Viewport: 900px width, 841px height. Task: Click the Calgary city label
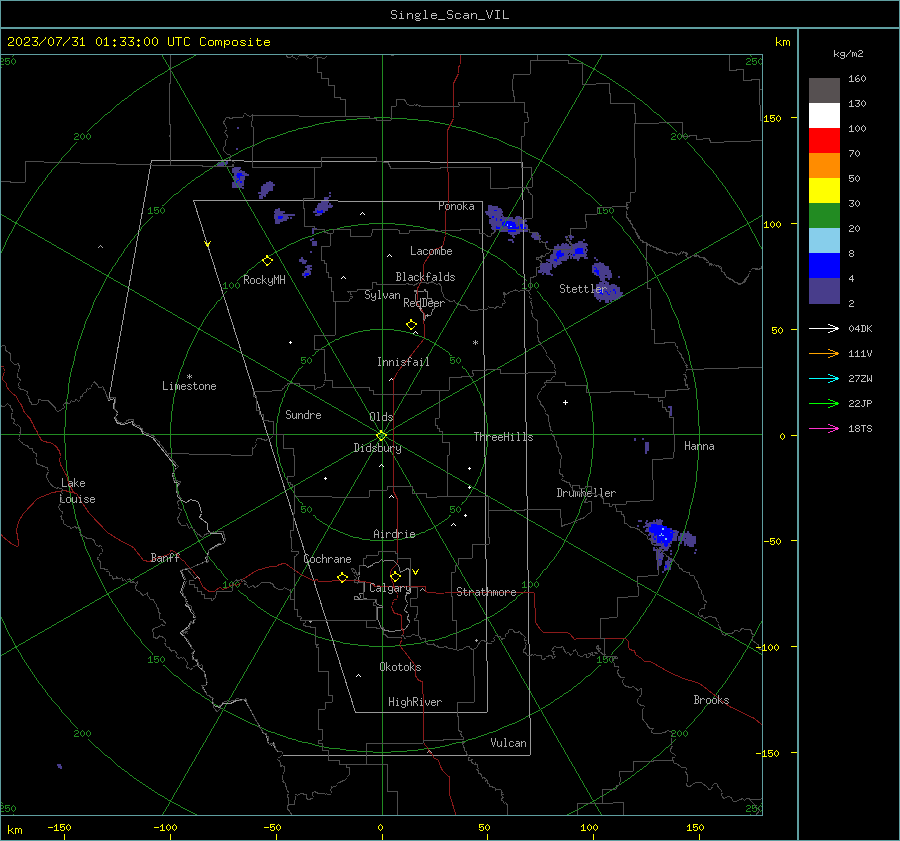tap(390, 588)
